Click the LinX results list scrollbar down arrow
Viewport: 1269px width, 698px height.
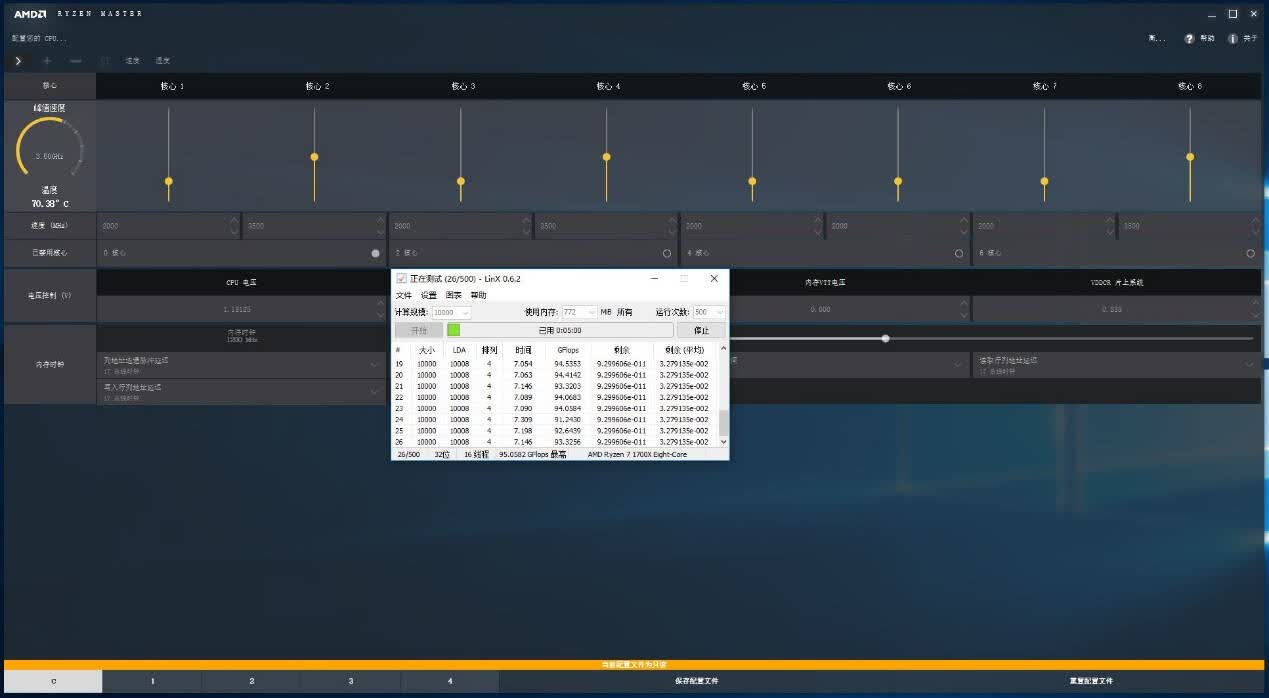tap(724, 442)
